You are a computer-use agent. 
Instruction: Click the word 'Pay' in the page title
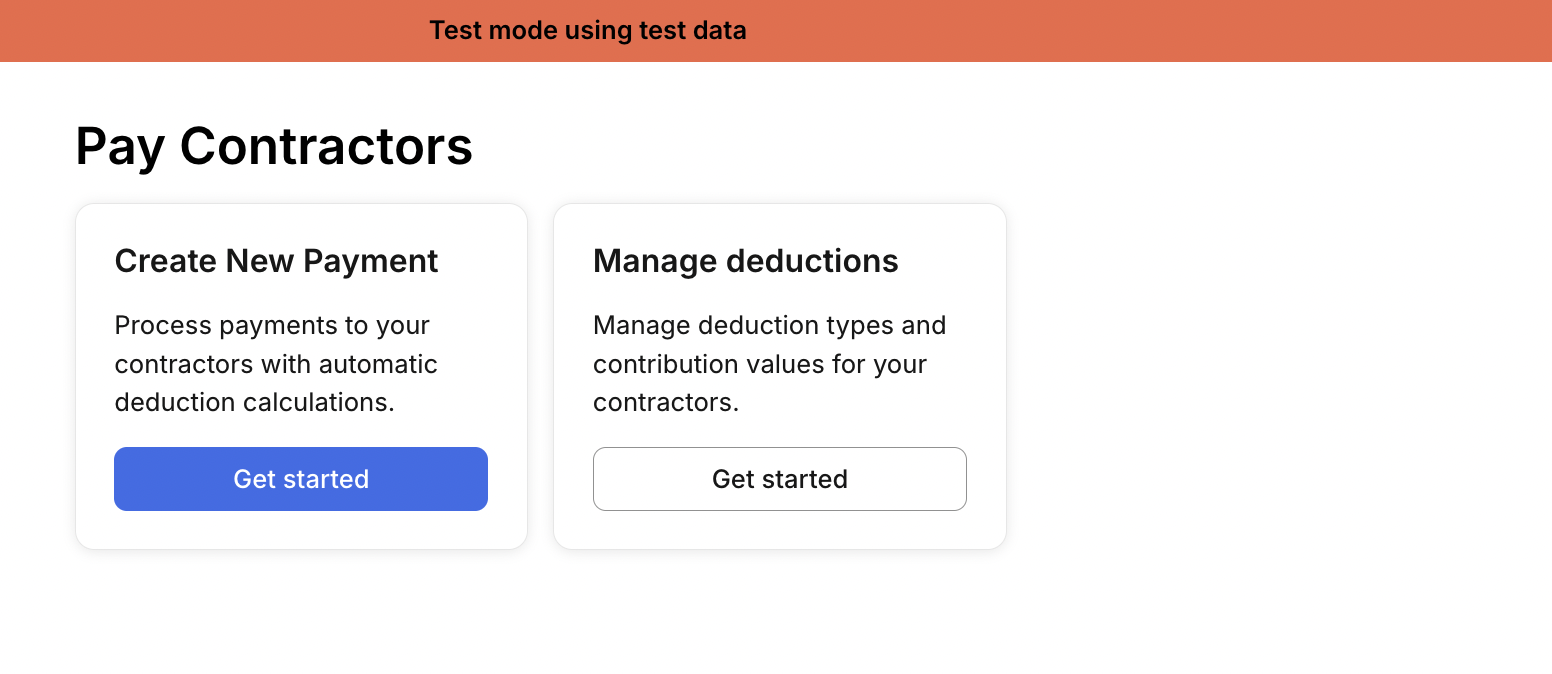(x=120, y=148)
